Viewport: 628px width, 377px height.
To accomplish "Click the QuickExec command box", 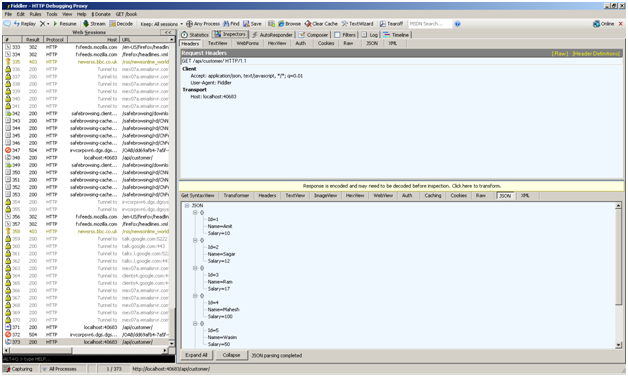I will 89,359.
